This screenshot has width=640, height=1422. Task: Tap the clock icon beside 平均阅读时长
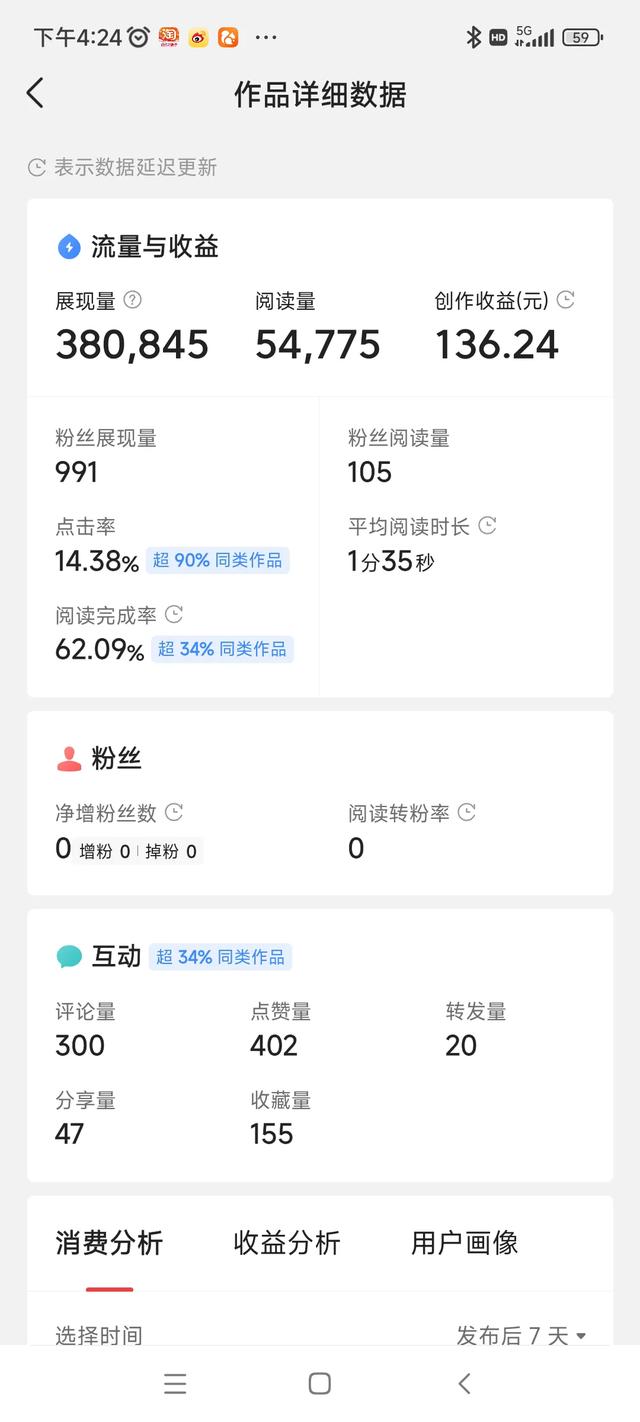(x=487, y=525)
